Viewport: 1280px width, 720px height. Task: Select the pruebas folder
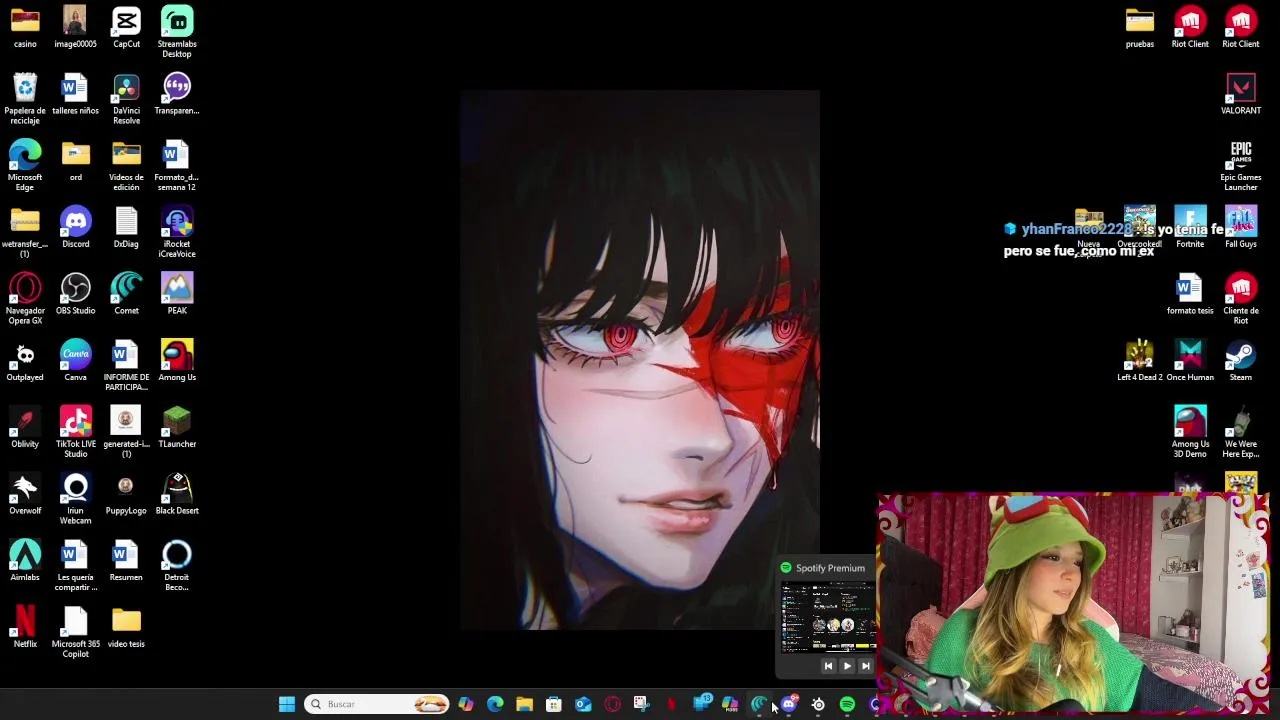click(1140, 27)
